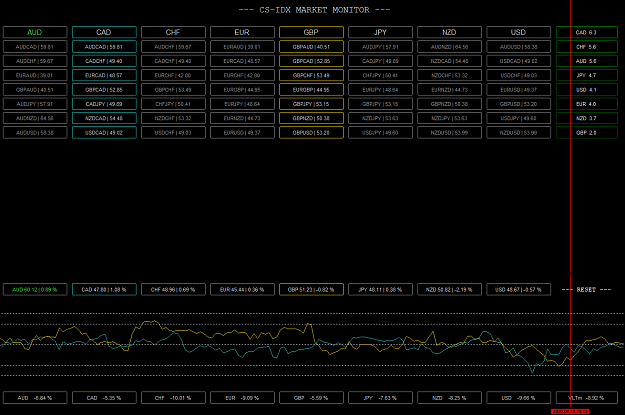Open GBPCHF pair in the GBP column
Viewport: 625px width, 415px height.
coord(311,75)
